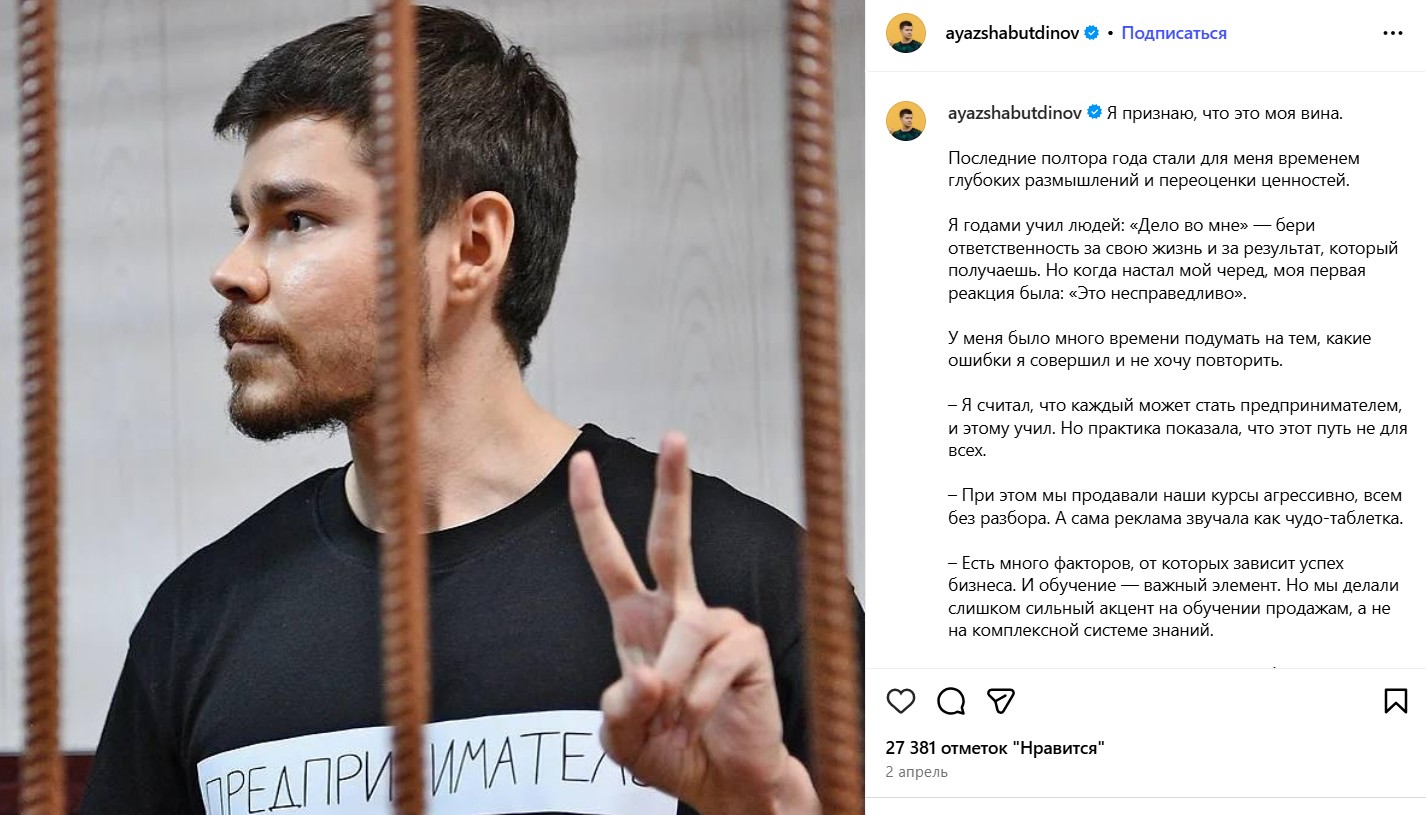Viewport: 1426px width, 815px height.
Task: Click the Подписаться follow button
Action: 1174,33
